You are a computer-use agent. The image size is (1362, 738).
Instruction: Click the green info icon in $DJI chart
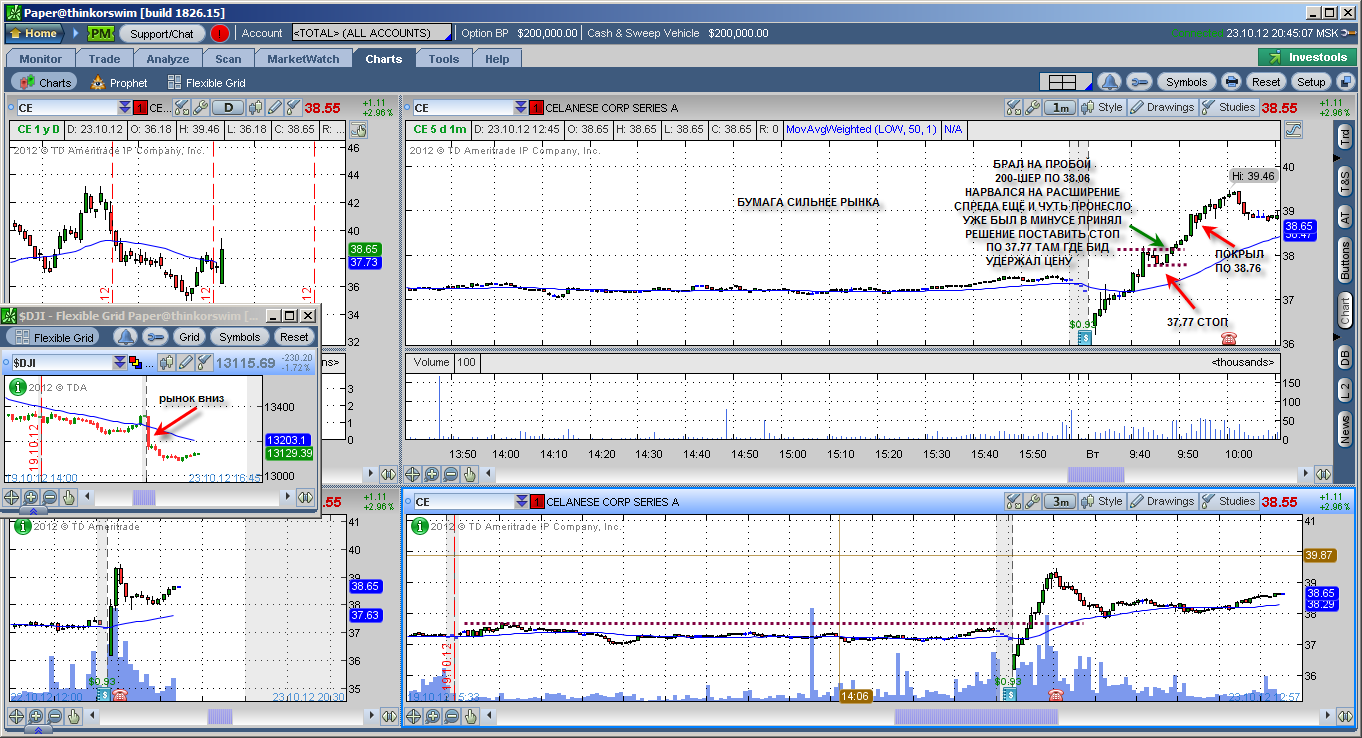pos(17,386)
